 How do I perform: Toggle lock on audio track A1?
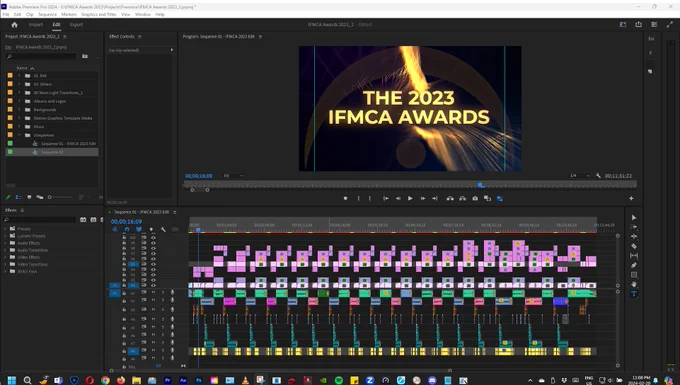124,293
